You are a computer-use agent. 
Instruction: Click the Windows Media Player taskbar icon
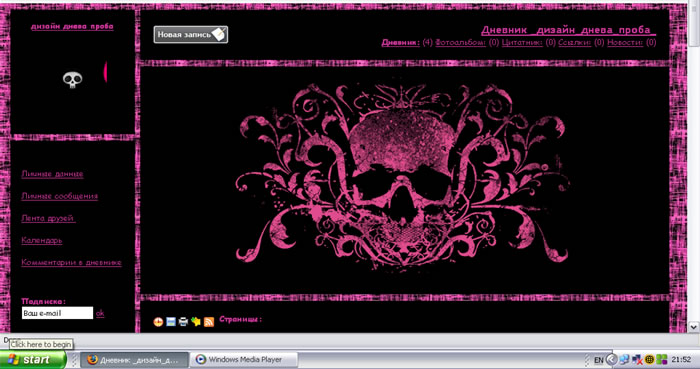201,360
